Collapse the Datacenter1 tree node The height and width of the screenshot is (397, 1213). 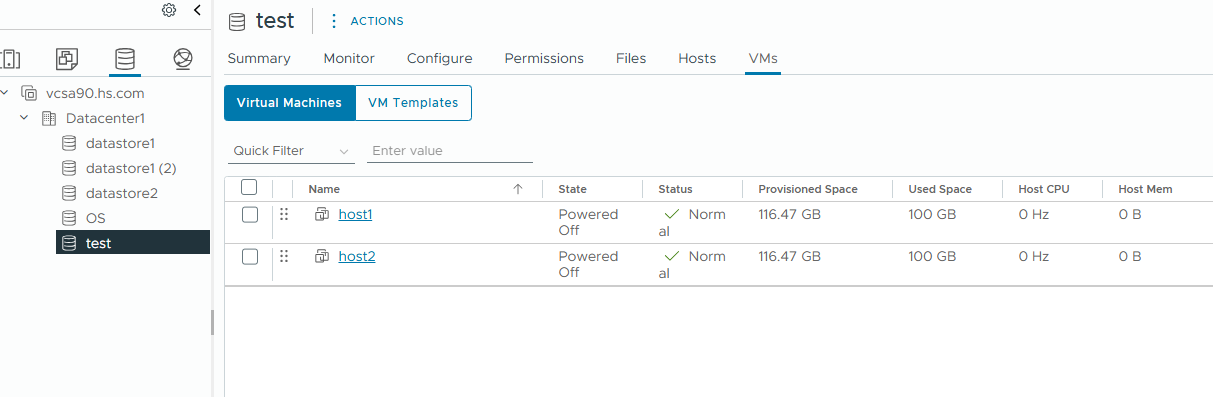(24, 118)
